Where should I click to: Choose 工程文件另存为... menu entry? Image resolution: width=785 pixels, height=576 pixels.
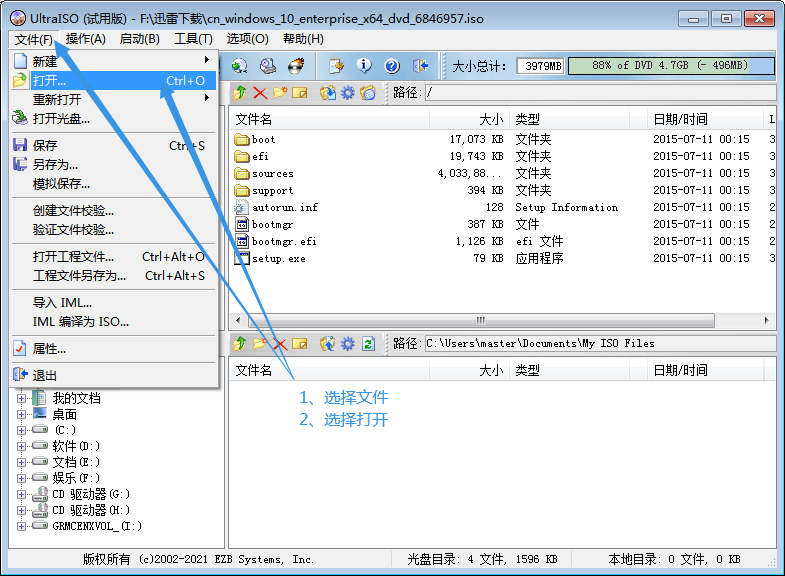coord(114,276)
